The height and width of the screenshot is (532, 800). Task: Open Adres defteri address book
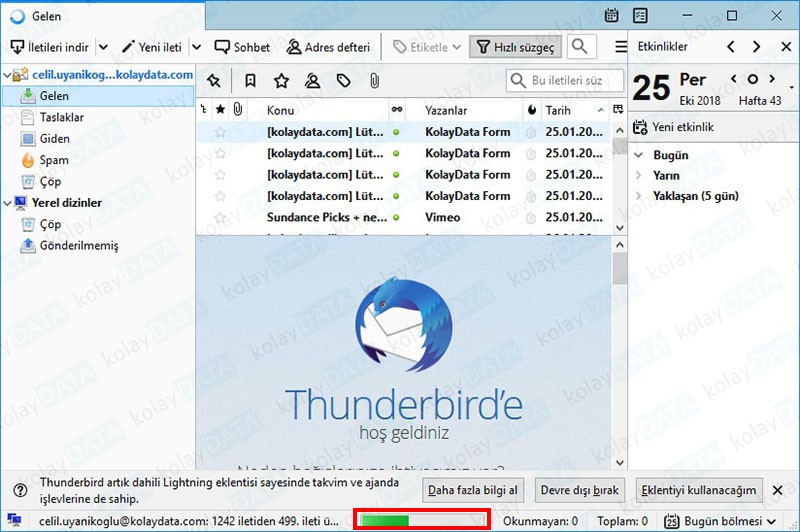point(328,47)
